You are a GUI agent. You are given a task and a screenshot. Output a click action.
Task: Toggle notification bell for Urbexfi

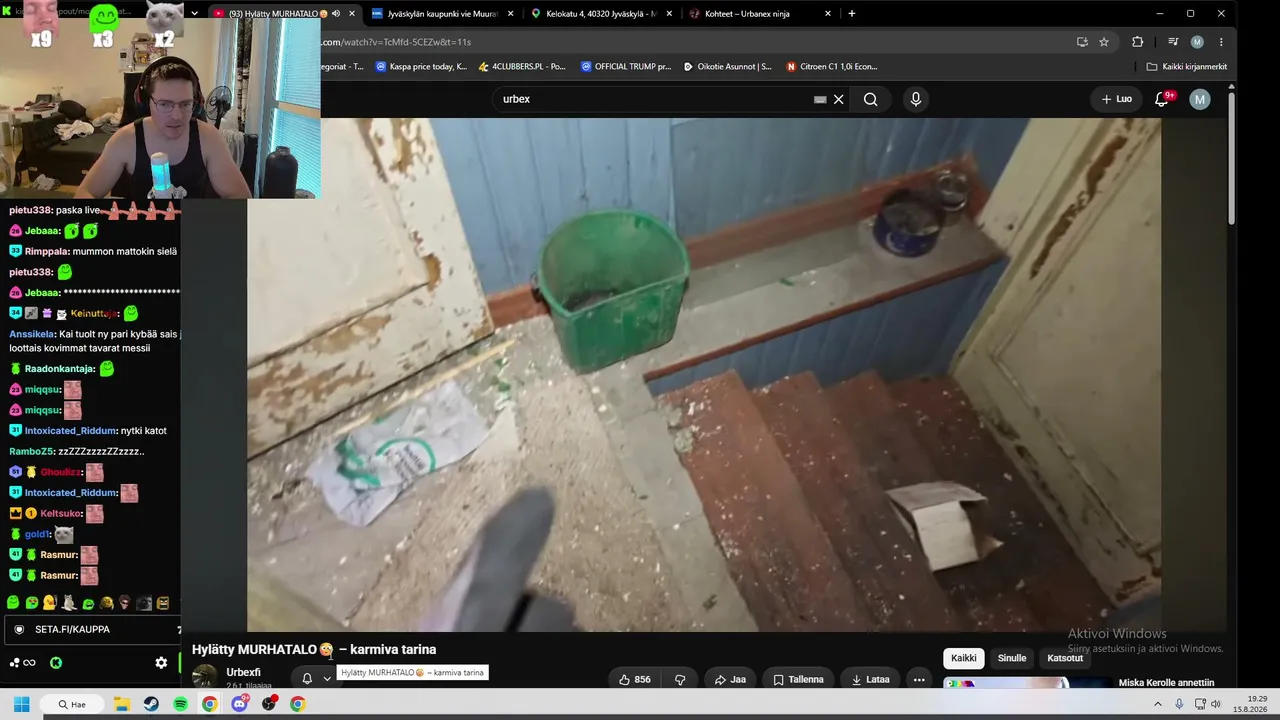(307, 679)
